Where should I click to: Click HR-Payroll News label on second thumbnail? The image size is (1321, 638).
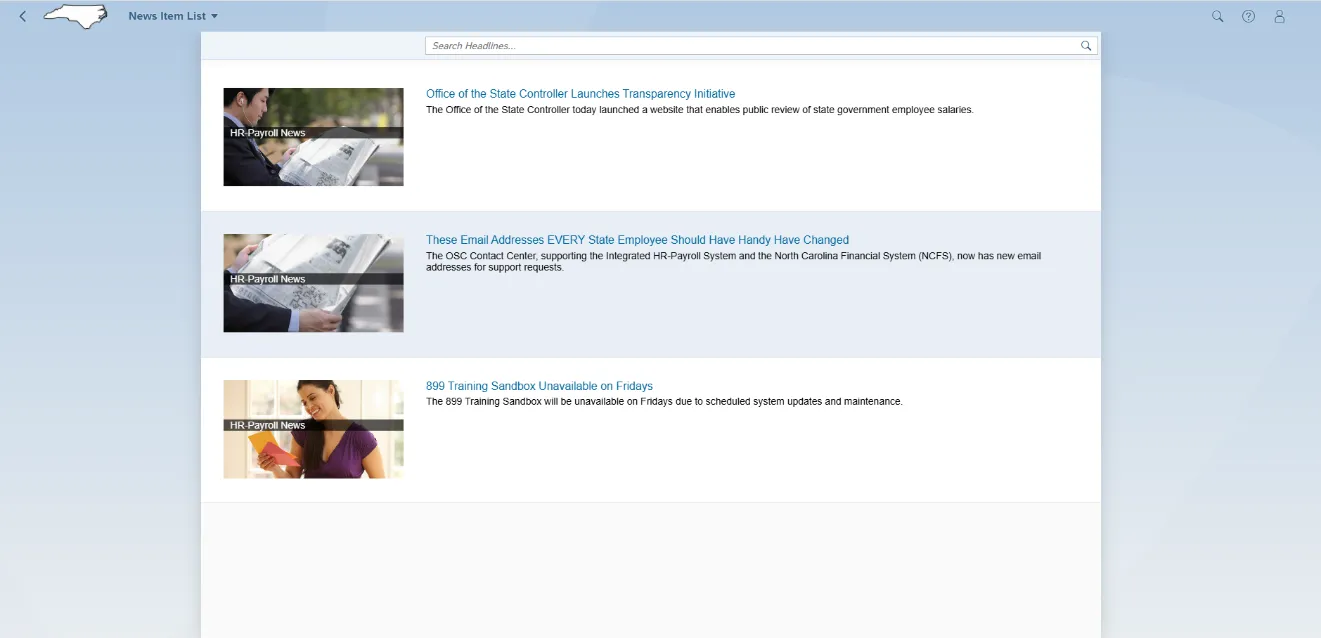tap(268, 279)
